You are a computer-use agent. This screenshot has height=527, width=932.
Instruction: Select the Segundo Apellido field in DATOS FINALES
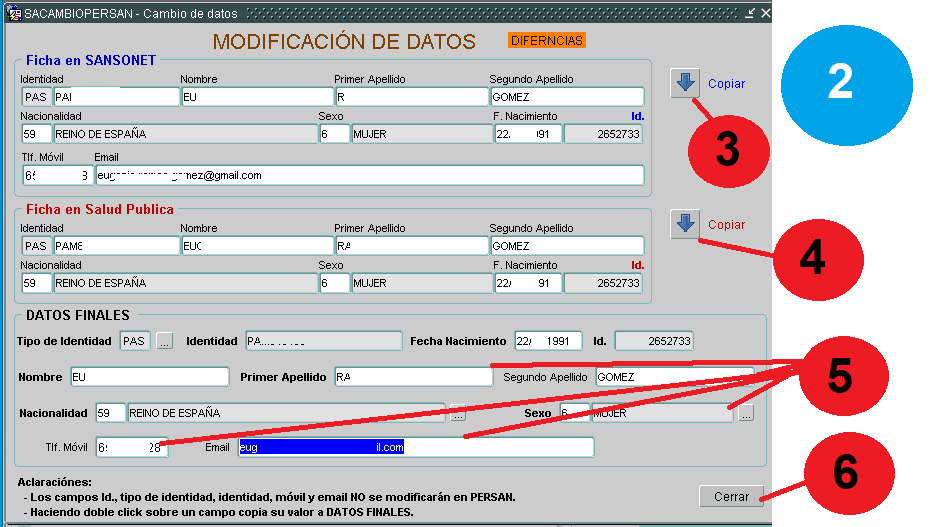click(674, 377)
